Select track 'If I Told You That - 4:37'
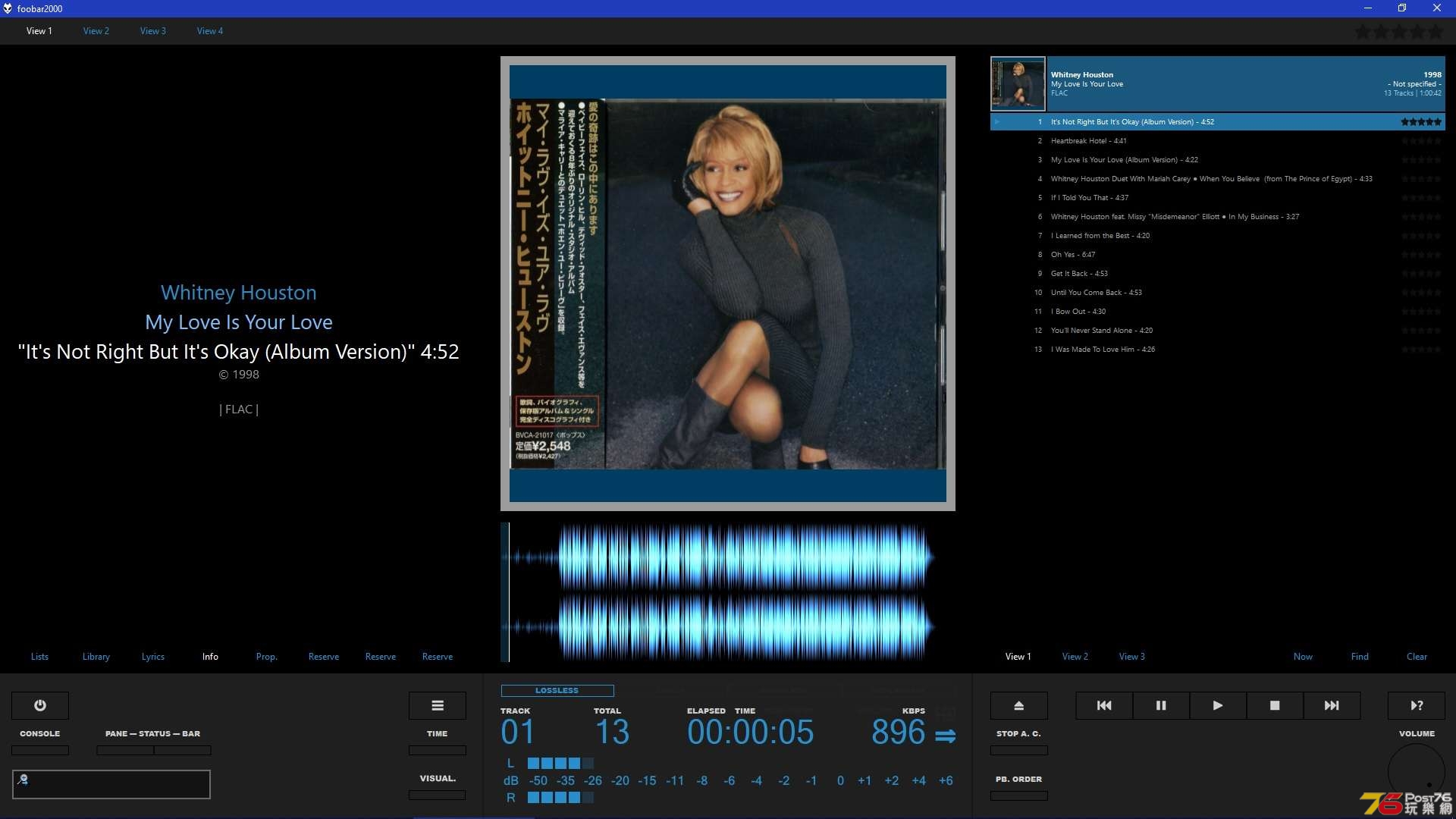This screenshot has width=1456, height=819. [1218, 198]
